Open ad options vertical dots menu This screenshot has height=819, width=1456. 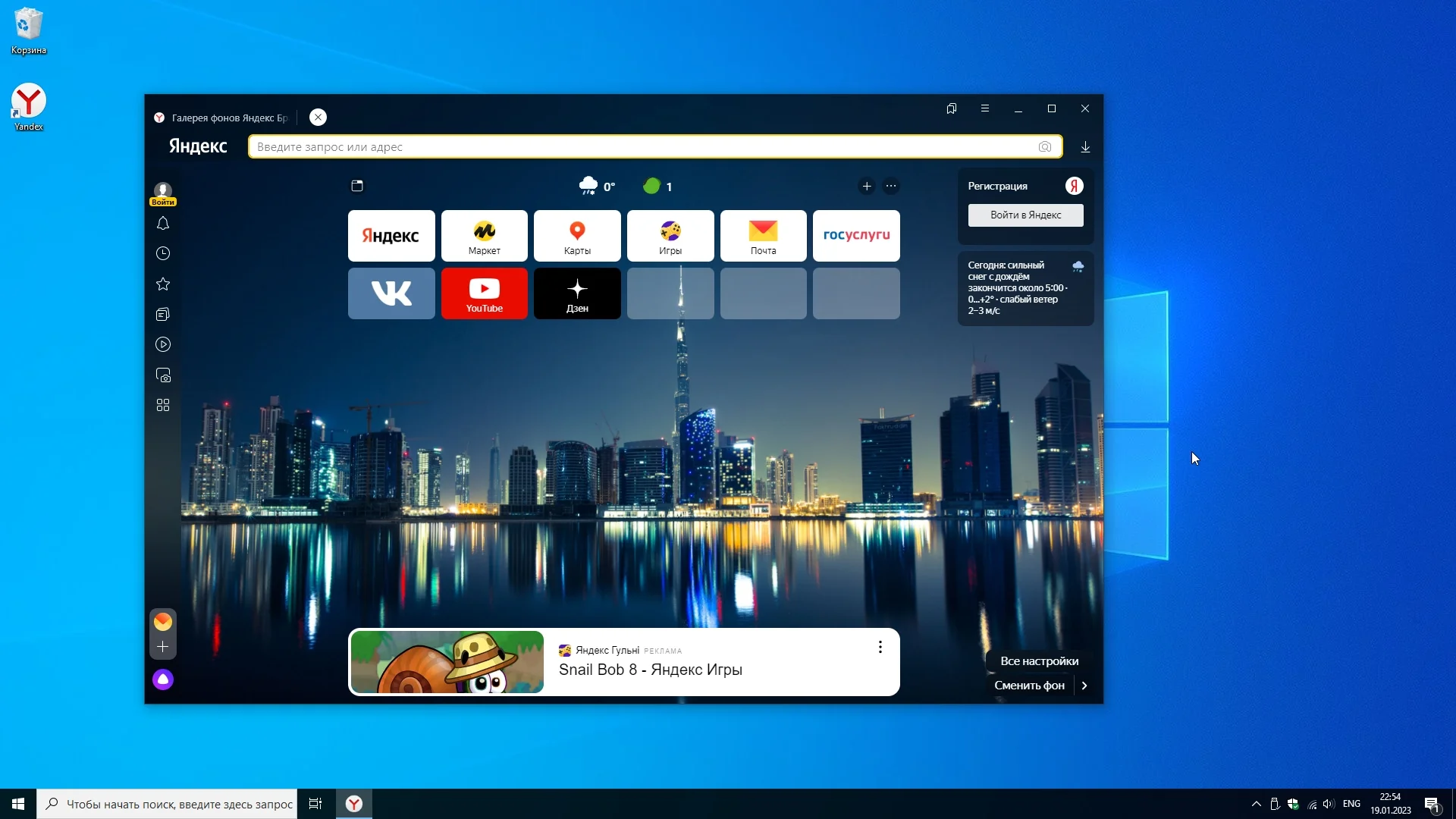pyautogui.click(x=880, y=647)
